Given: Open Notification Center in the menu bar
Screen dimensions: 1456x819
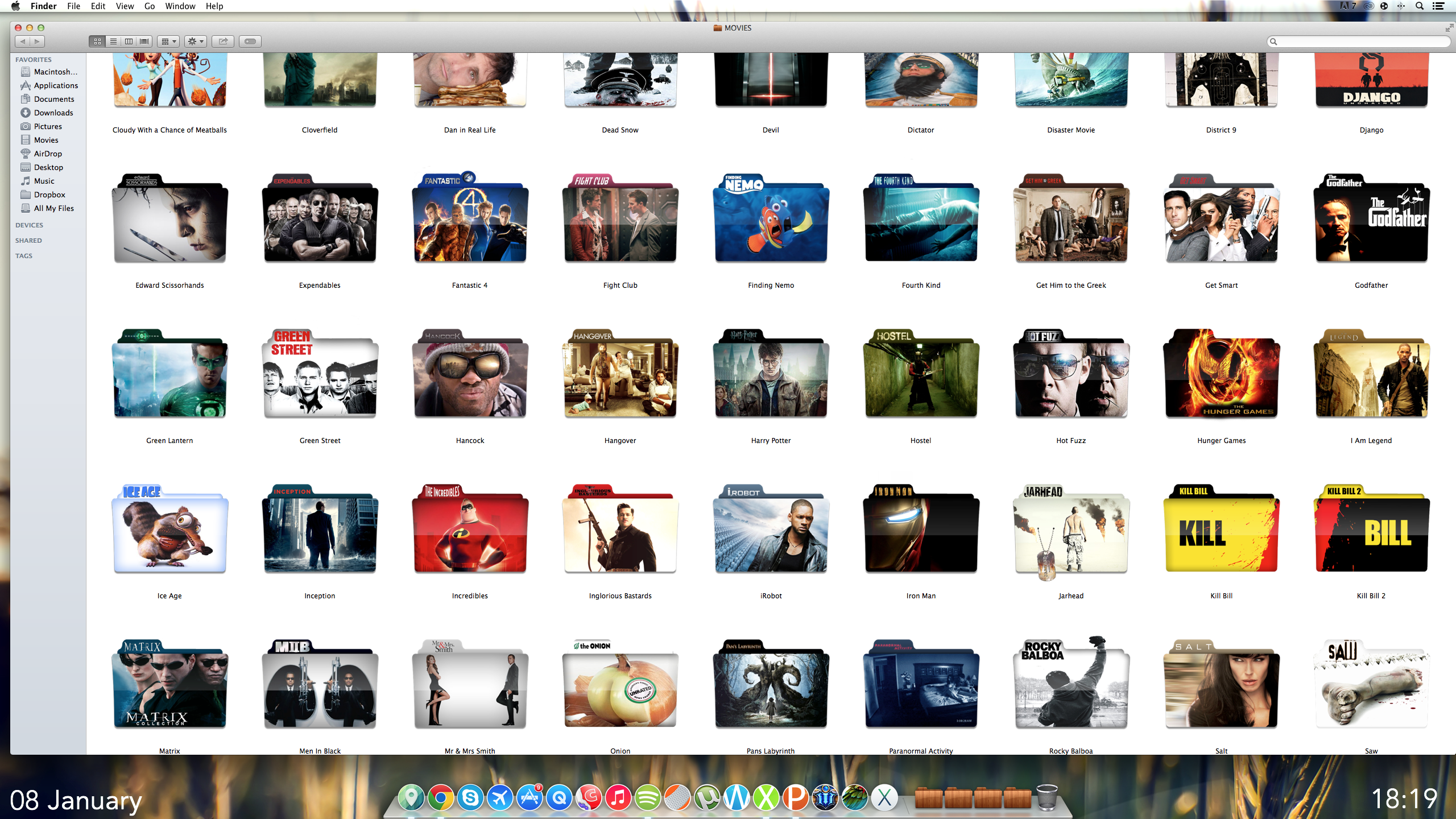Looking at the screenshot, I should (1439, 6).
